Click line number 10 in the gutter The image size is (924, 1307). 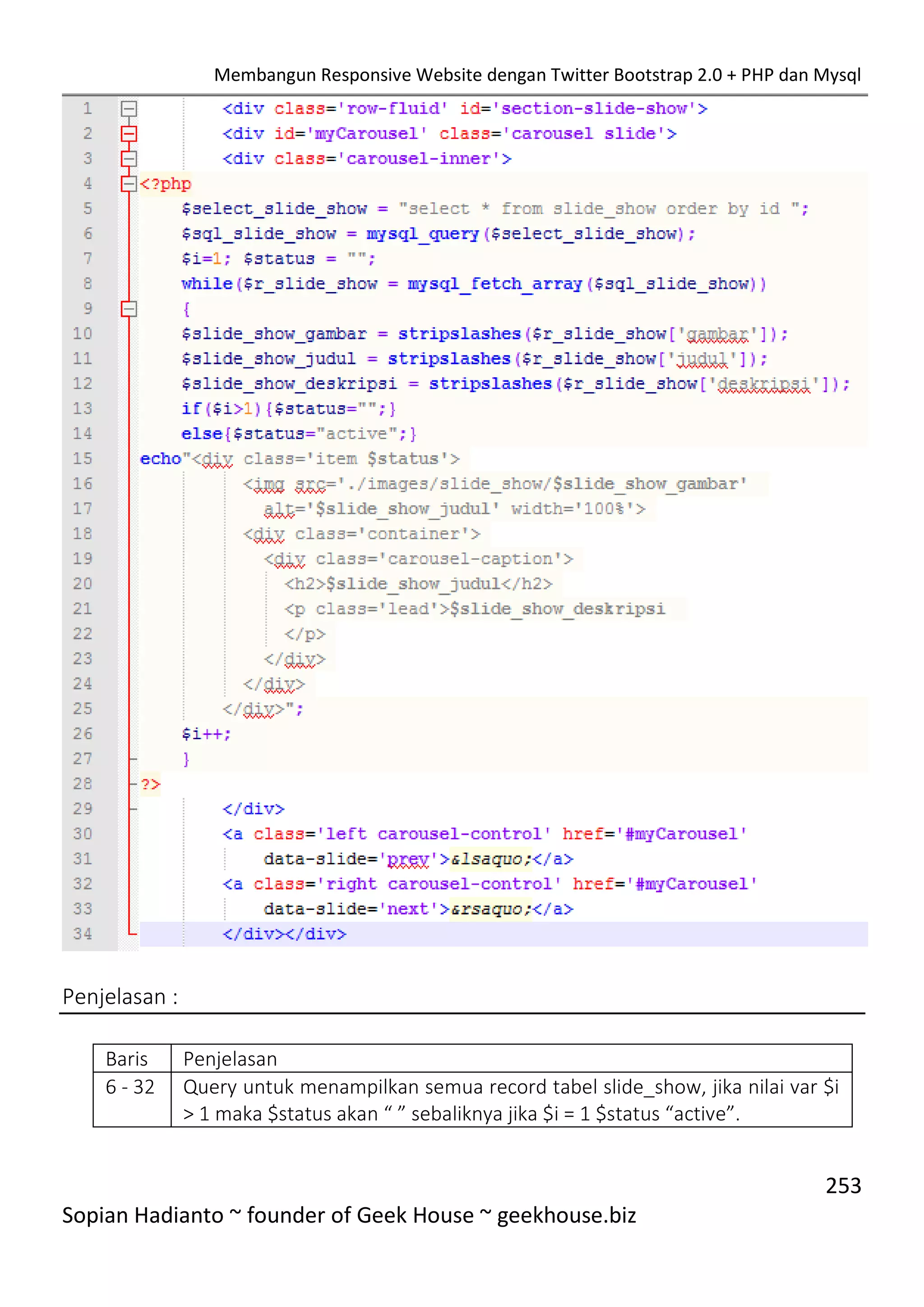click(x=83, y=334)
